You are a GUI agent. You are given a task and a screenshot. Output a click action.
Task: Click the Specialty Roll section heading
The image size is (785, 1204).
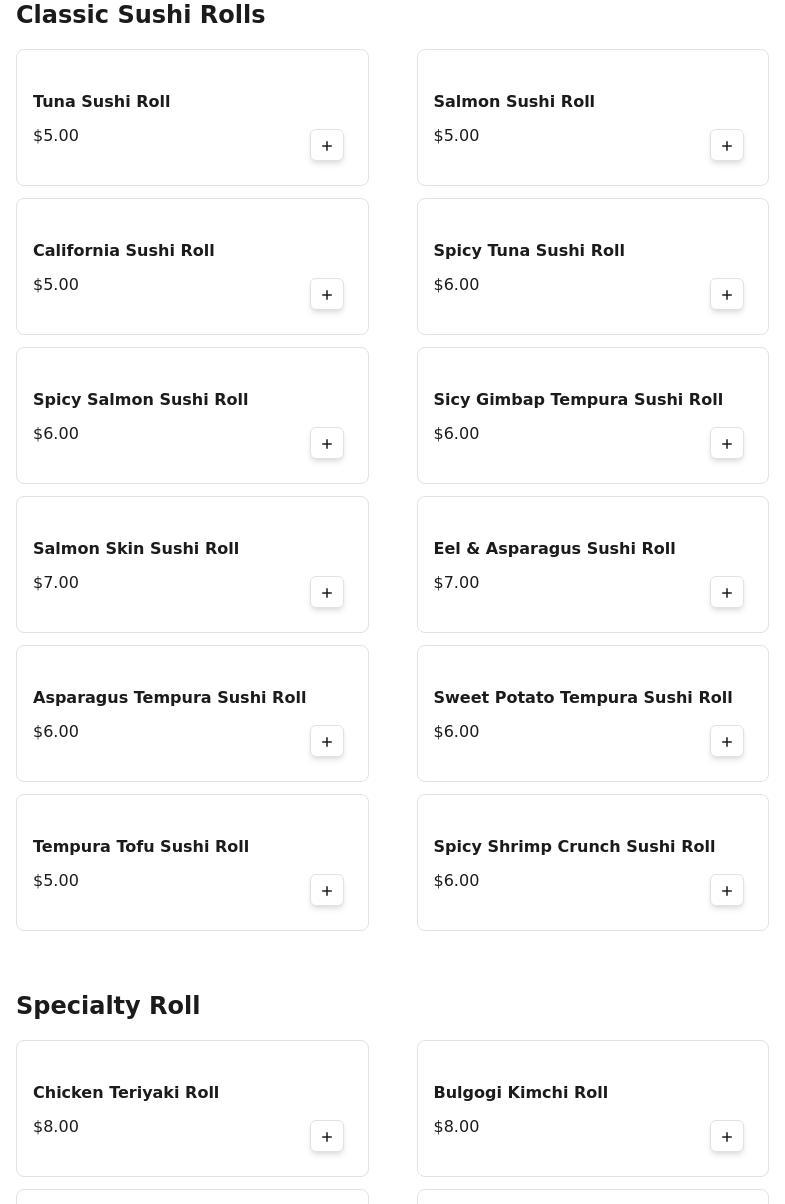[108, 1006]
